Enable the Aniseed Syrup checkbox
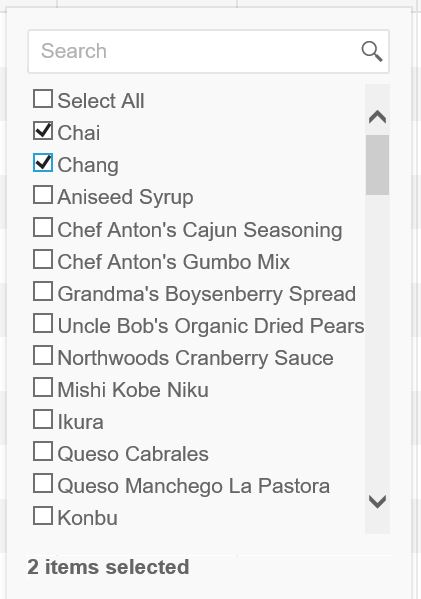This screenshot has width=421, height=599. click(43, 195)
